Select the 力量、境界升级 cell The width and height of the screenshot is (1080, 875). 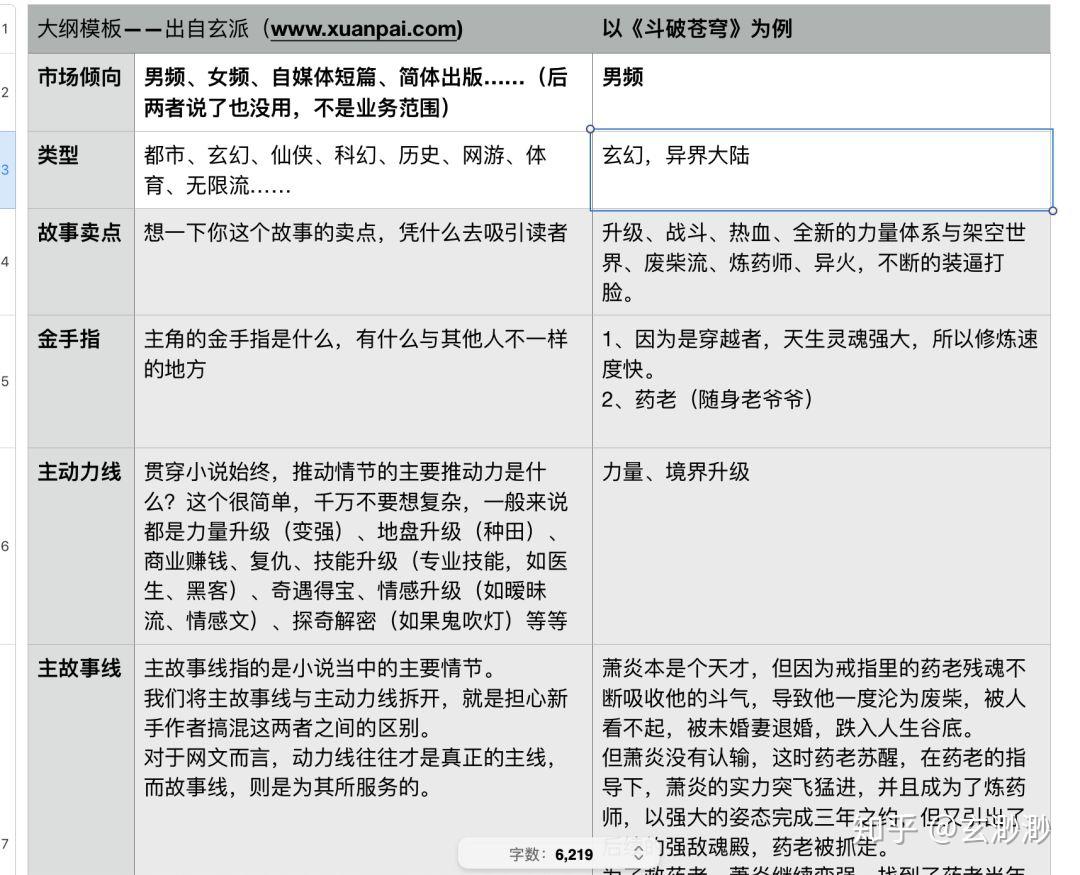point(821,546)
